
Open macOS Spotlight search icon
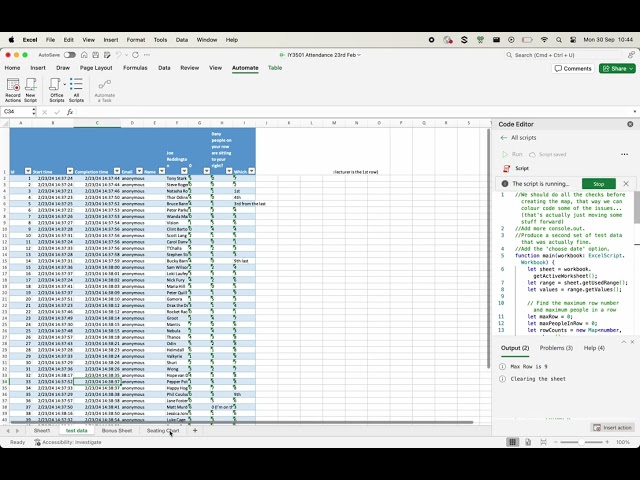coord(559,40)
